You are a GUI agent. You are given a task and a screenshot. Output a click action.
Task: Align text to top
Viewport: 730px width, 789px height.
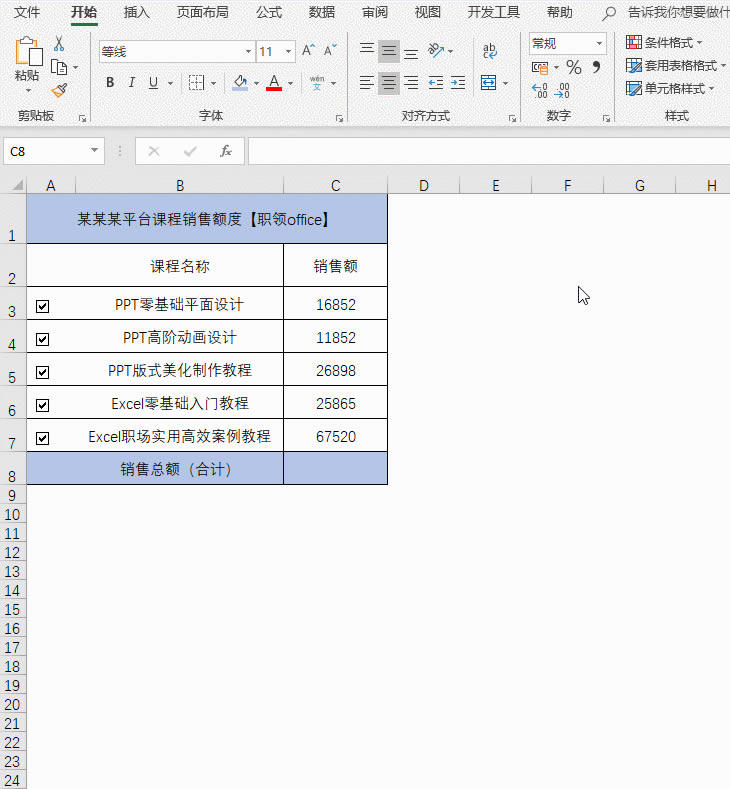tap(367, 51)
